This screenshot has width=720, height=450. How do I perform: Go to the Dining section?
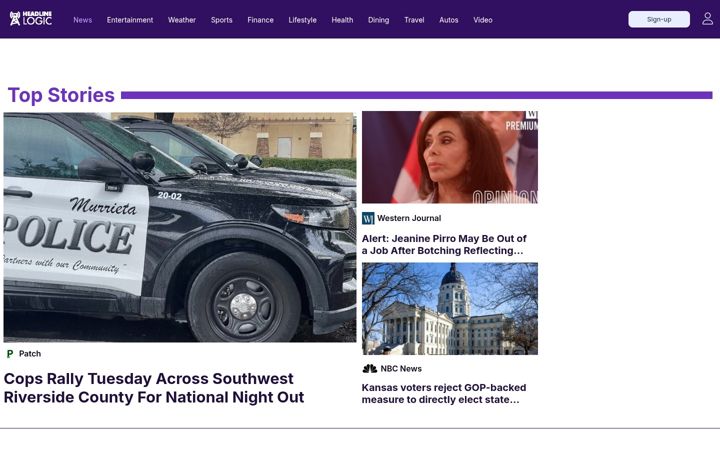[378, 20]
